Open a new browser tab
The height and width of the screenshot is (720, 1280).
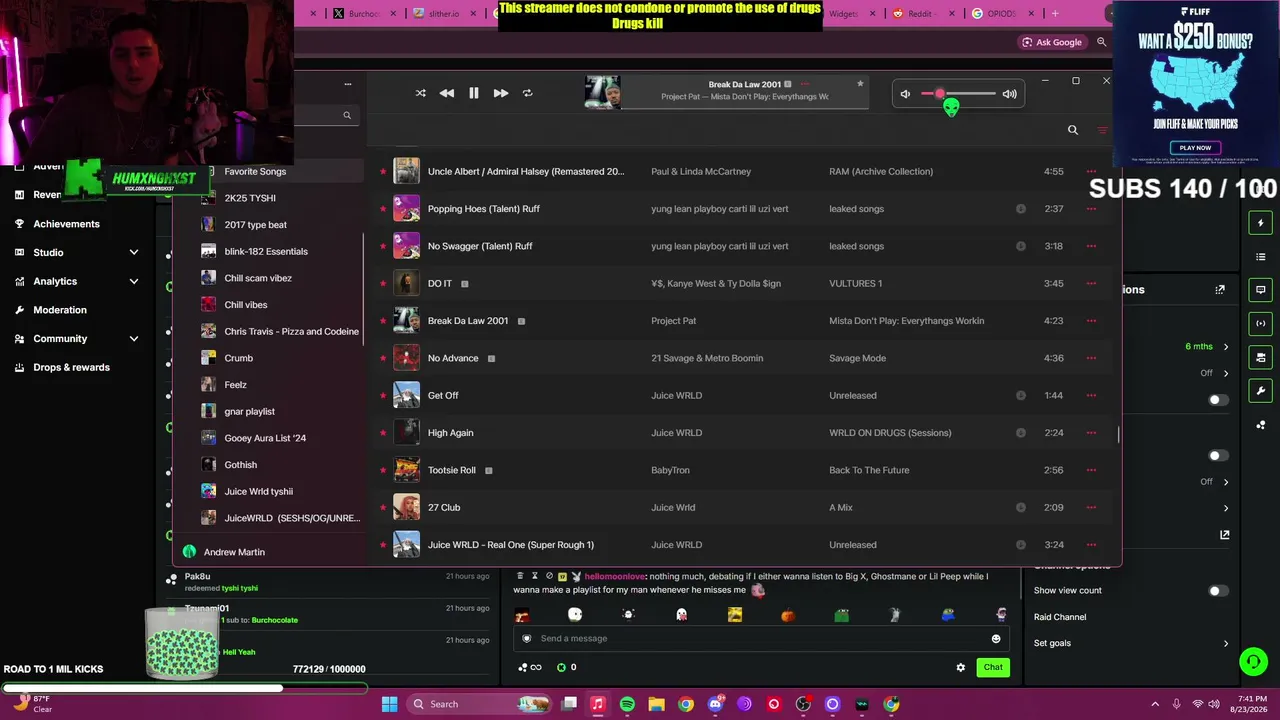1055,14
